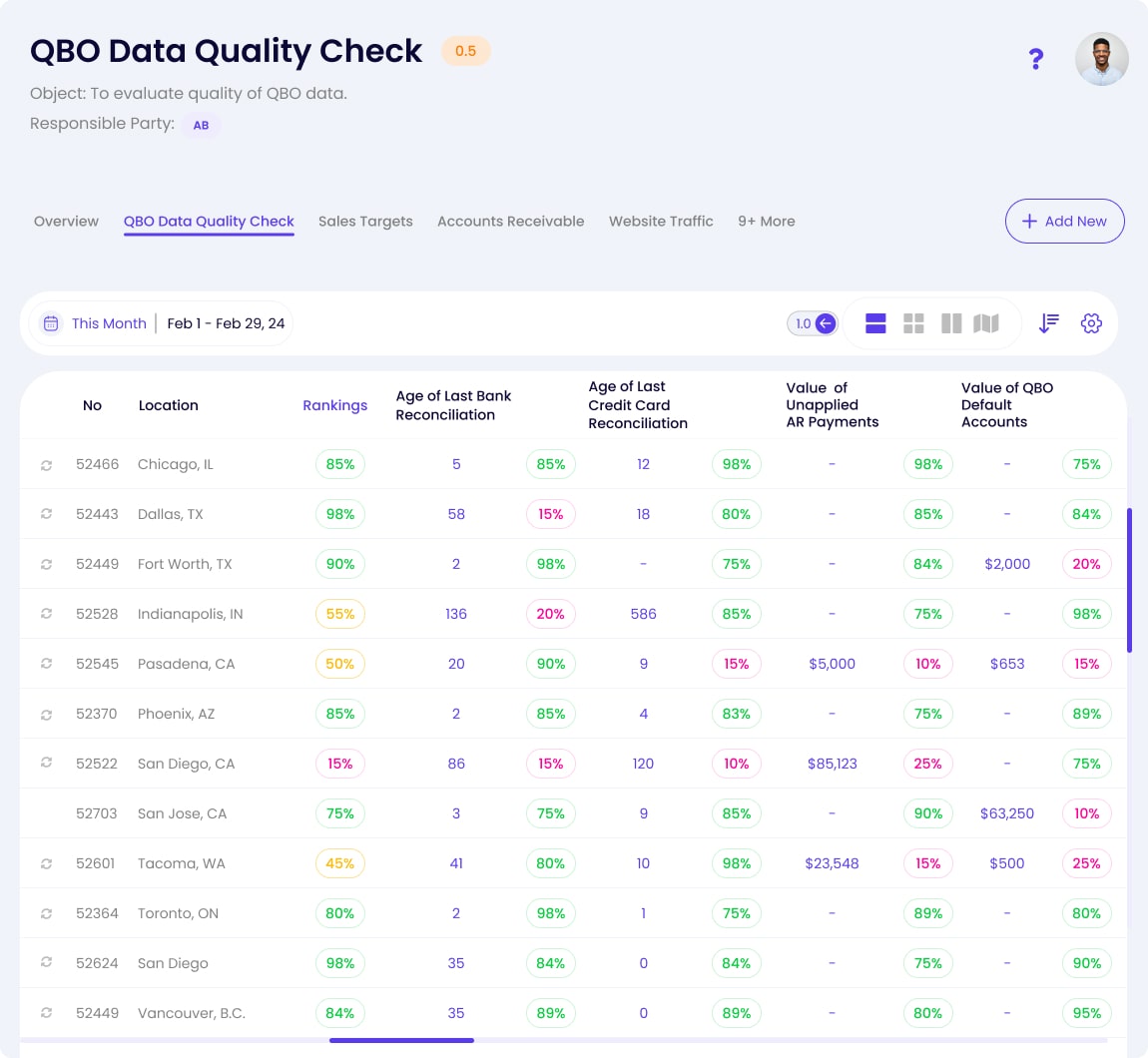Click the Feb 1 - Feb 29, 24 date range
The height and width of the screenshot is (1058, 1148).
(226, 323)
